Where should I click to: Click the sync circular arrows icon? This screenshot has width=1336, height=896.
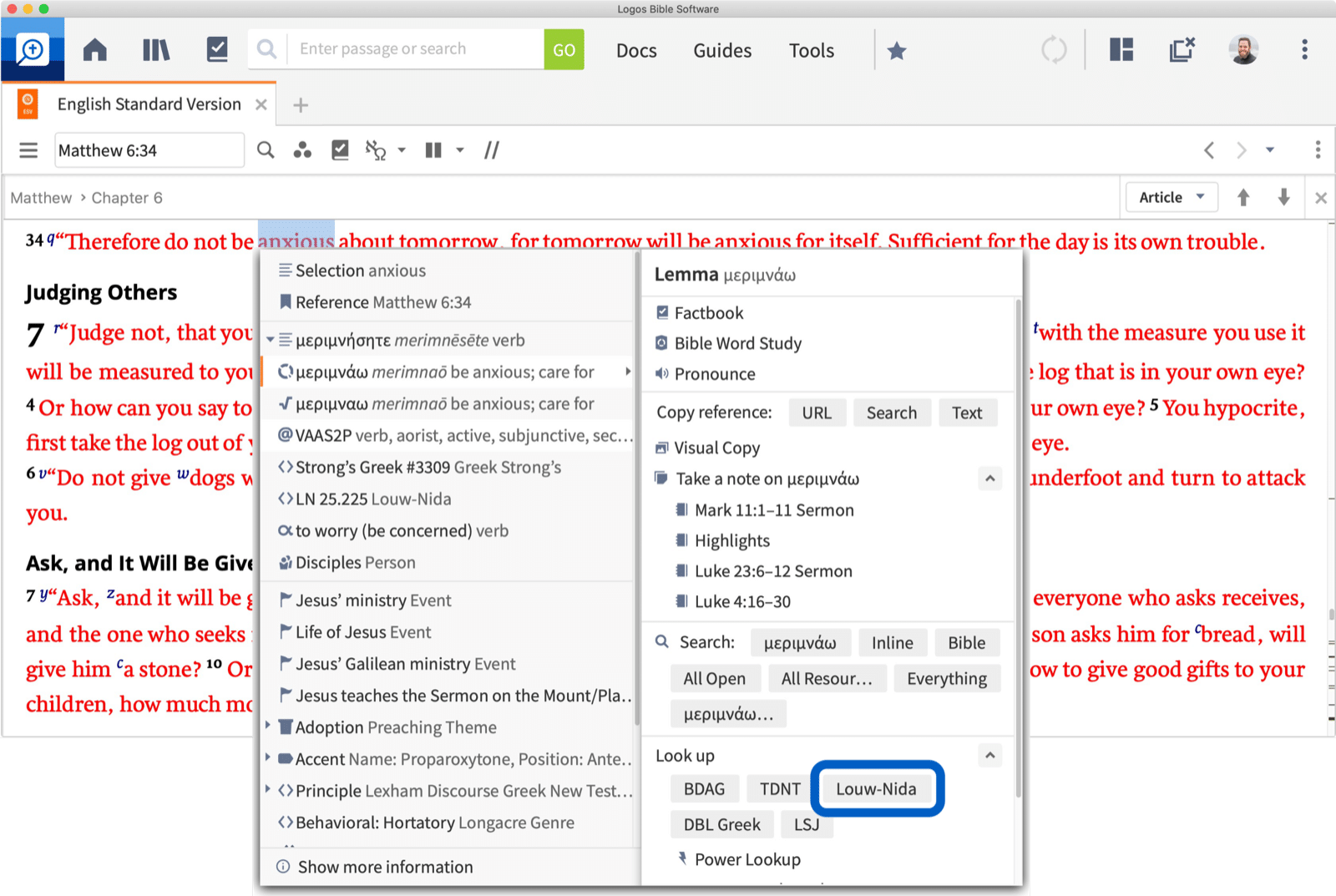click(x=1054, y=50)
